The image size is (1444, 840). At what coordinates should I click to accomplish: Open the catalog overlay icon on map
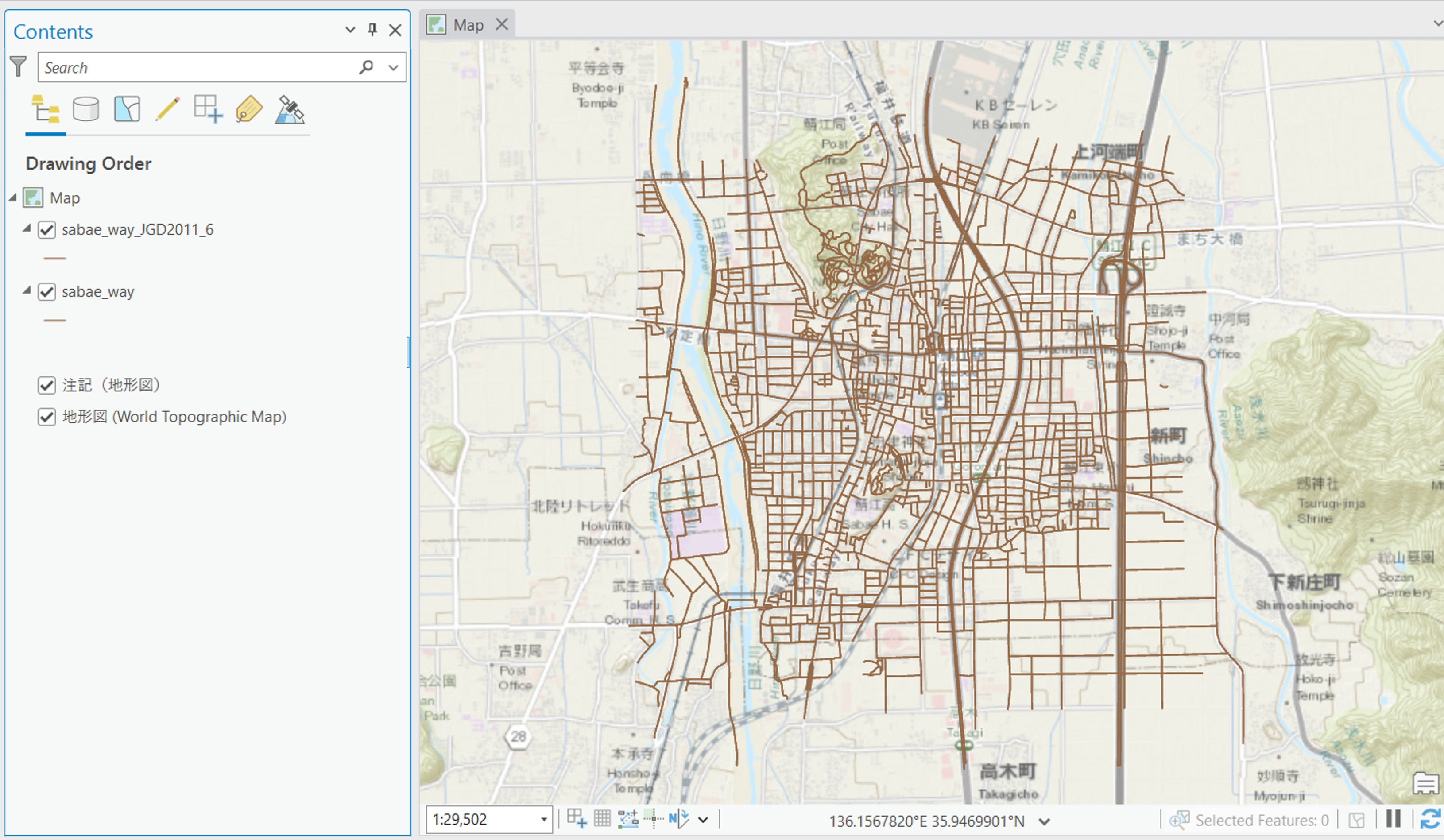1425,783
